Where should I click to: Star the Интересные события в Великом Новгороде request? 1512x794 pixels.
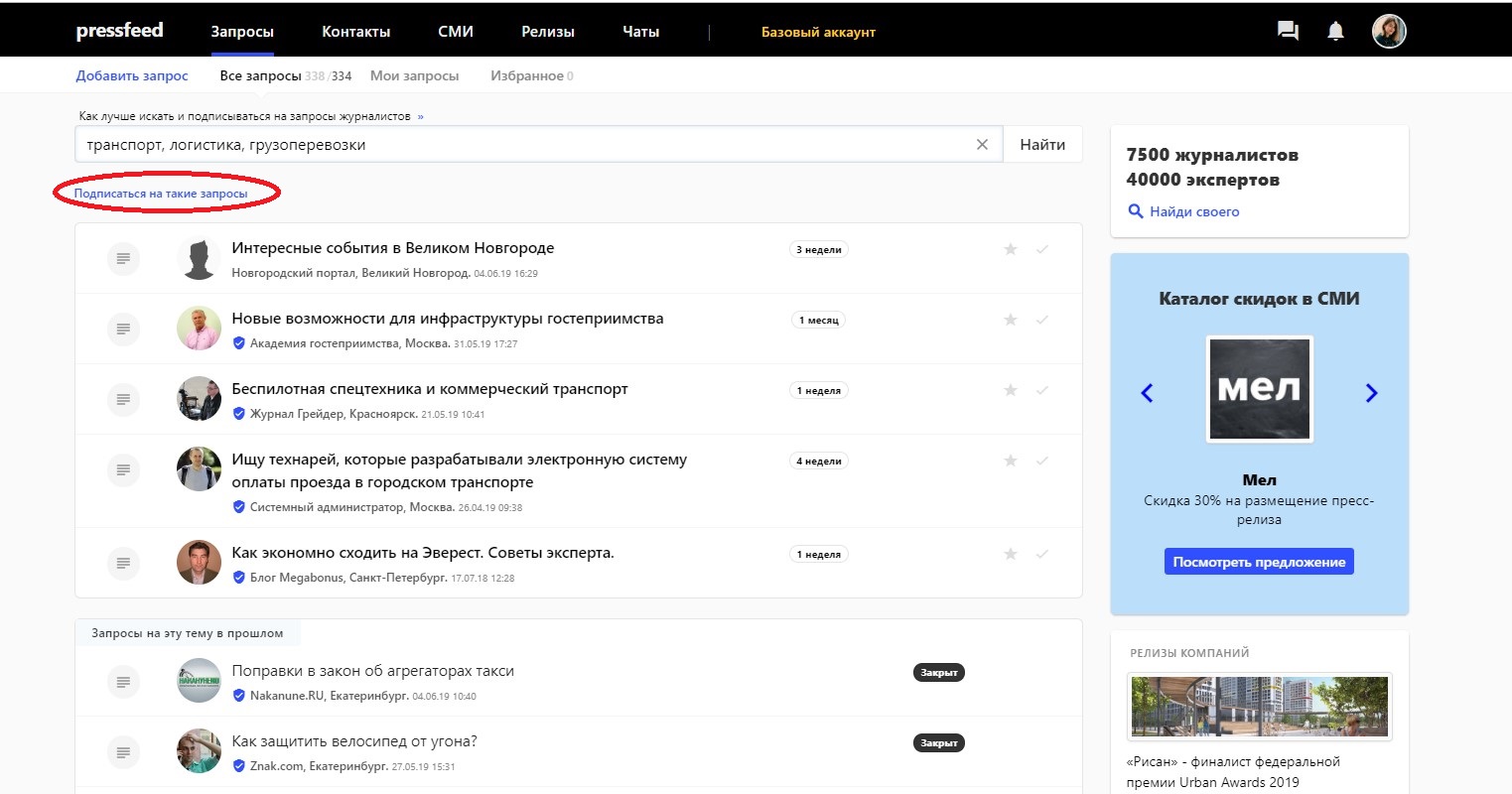pos(1010,249)
